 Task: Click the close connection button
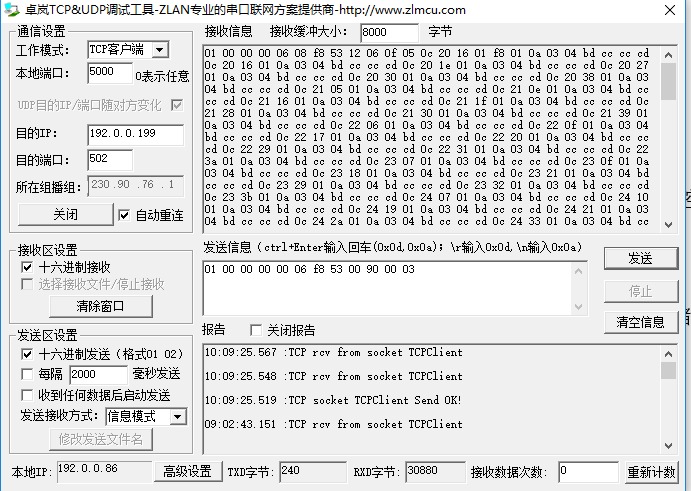(65, 215)
